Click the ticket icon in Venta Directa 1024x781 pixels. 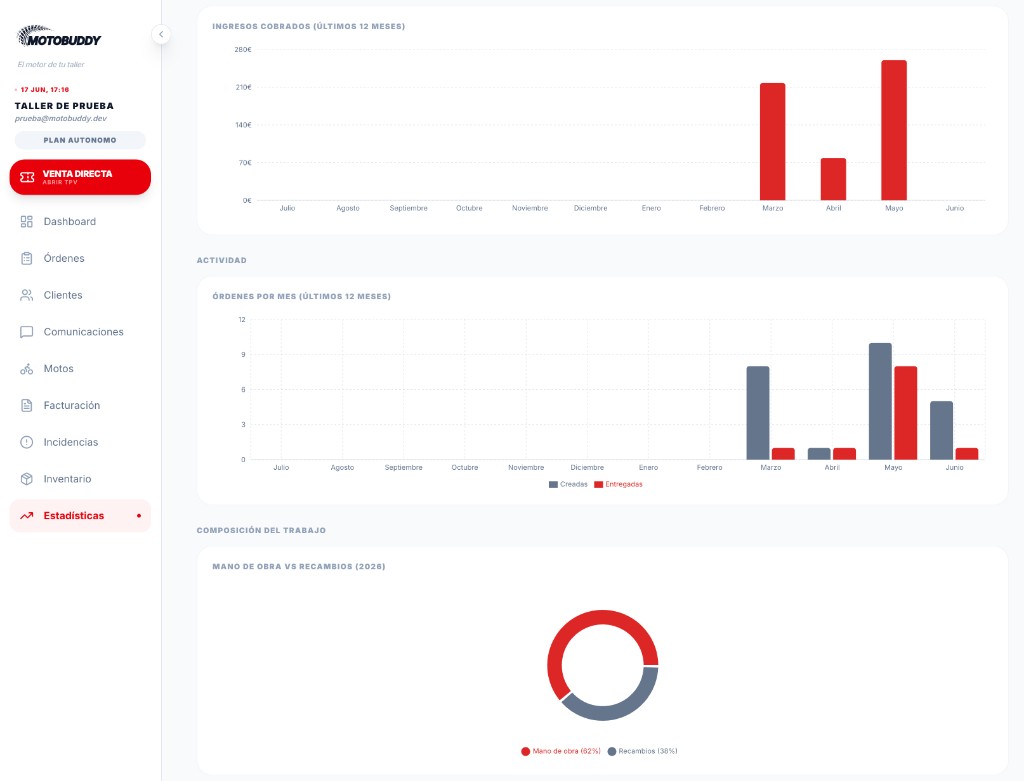coord(27,177)
